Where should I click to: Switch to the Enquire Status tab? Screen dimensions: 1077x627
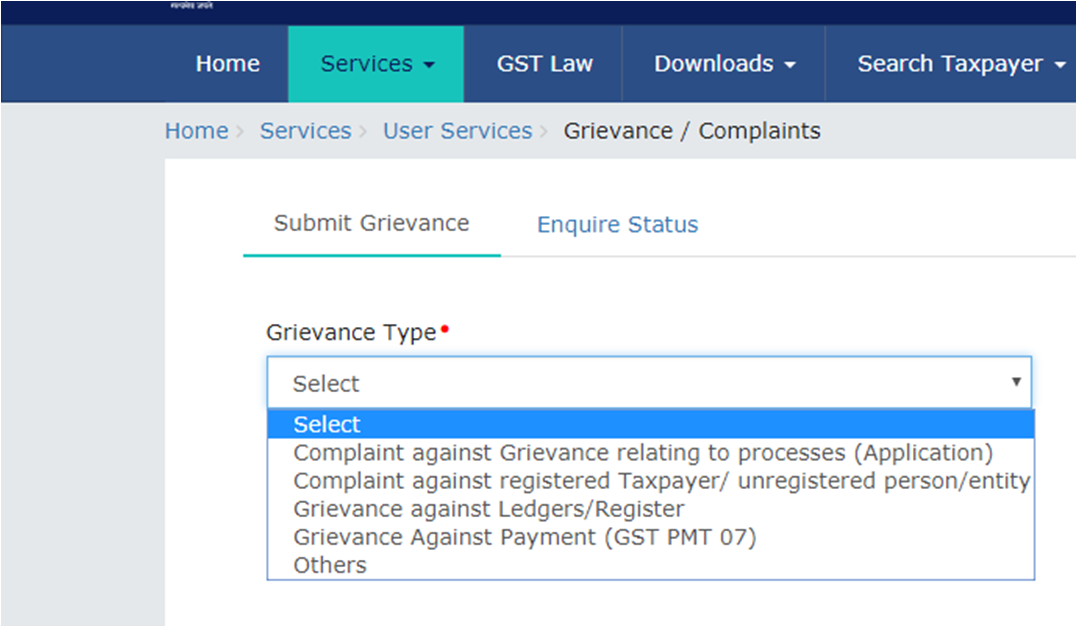617,225
